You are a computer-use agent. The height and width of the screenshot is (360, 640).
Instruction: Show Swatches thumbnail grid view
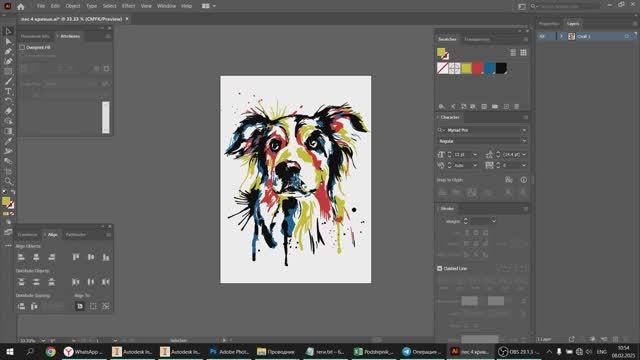click(x=523, y=52)
